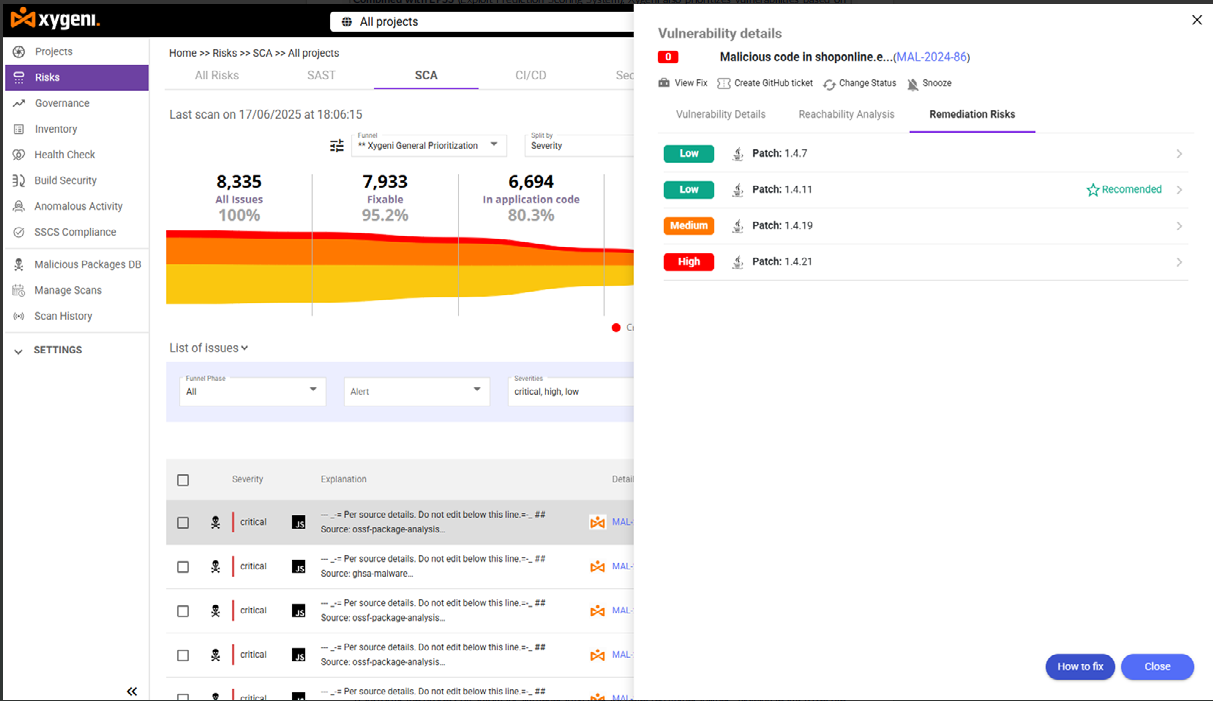Open the MAL-2024-86 link
The height and width of the screenshot is (701, 1213).
click(931, 58)
